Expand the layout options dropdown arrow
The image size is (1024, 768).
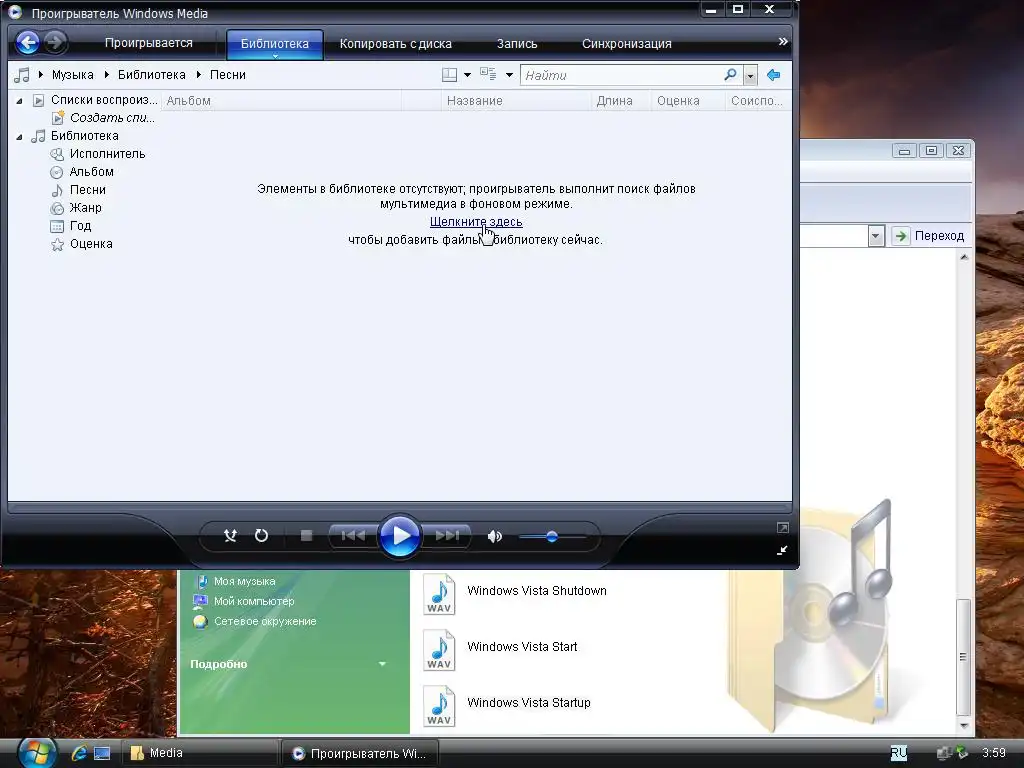click(x=467, y=75)
